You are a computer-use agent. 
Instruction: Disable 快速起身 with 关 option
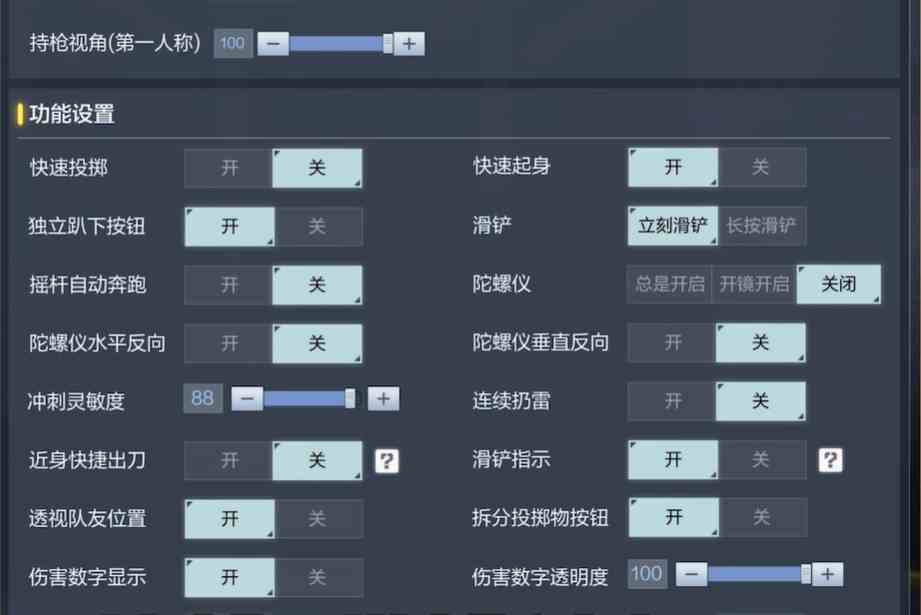(761, 167)
